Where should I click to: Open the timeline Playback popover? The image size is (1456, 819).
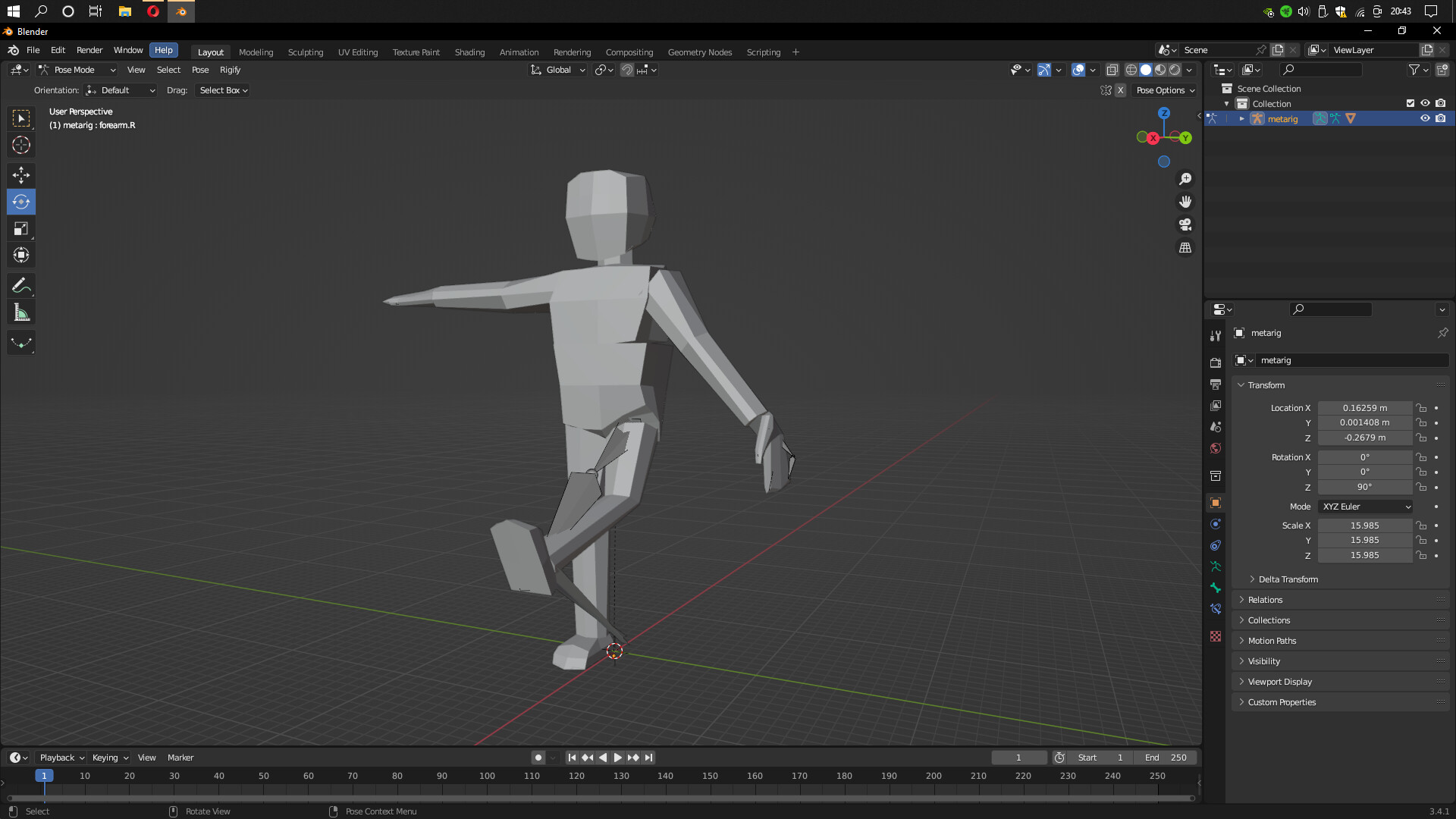pyautogui.click(x=61, y=758)
